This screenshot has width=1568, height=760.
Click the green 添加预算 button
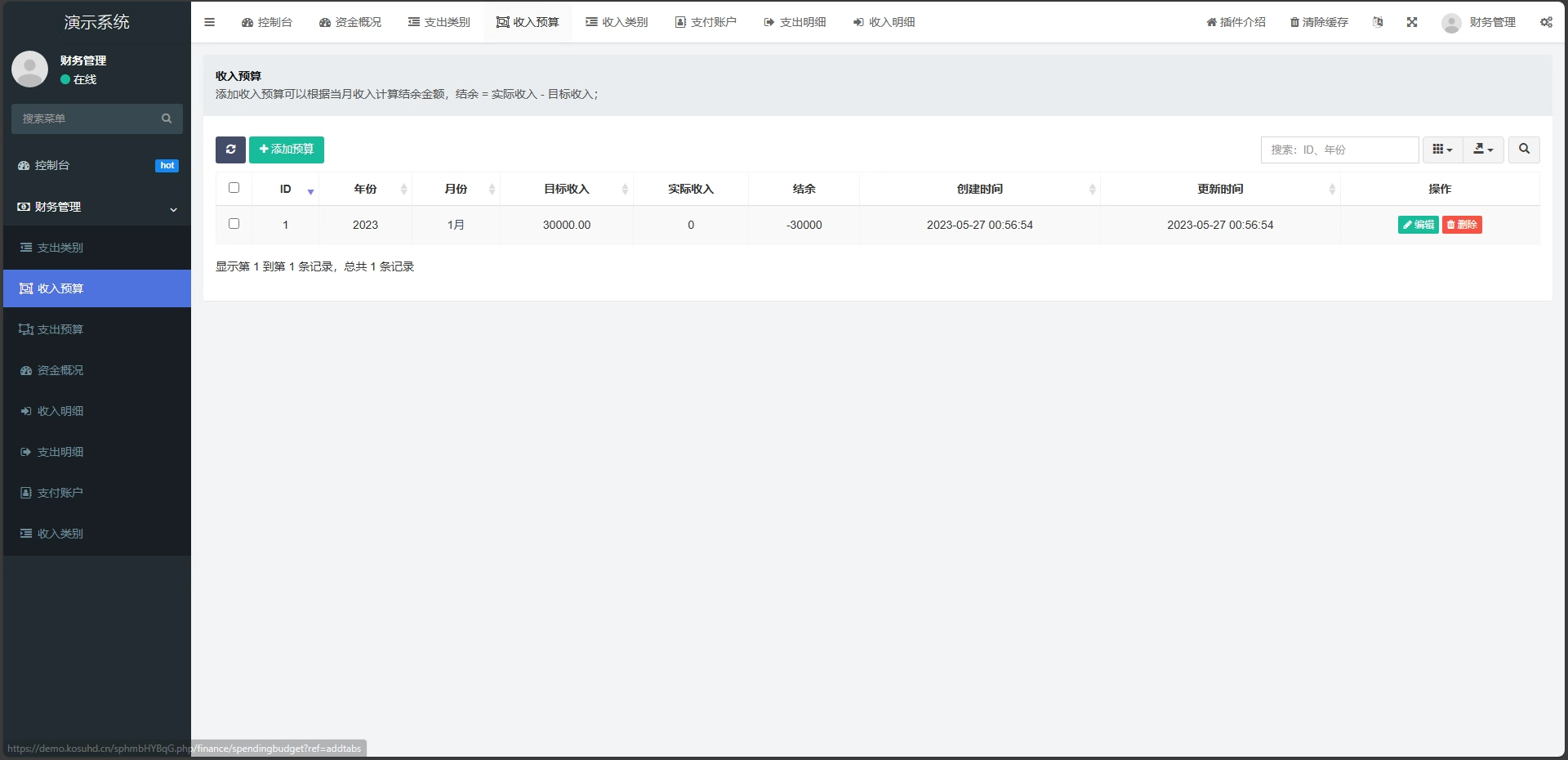(x=287, y=150)
